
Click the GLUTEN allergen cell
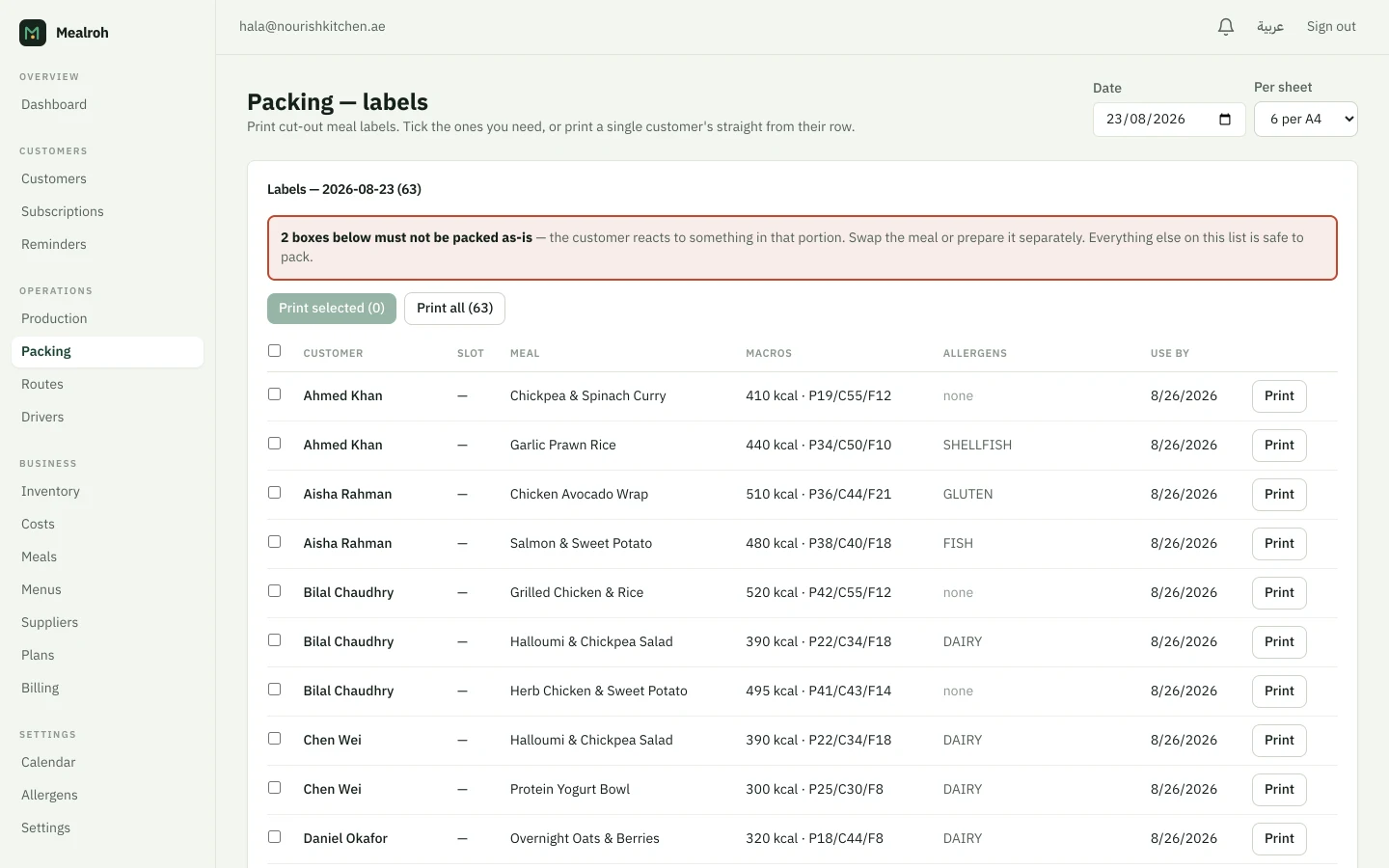pos(967,494)
